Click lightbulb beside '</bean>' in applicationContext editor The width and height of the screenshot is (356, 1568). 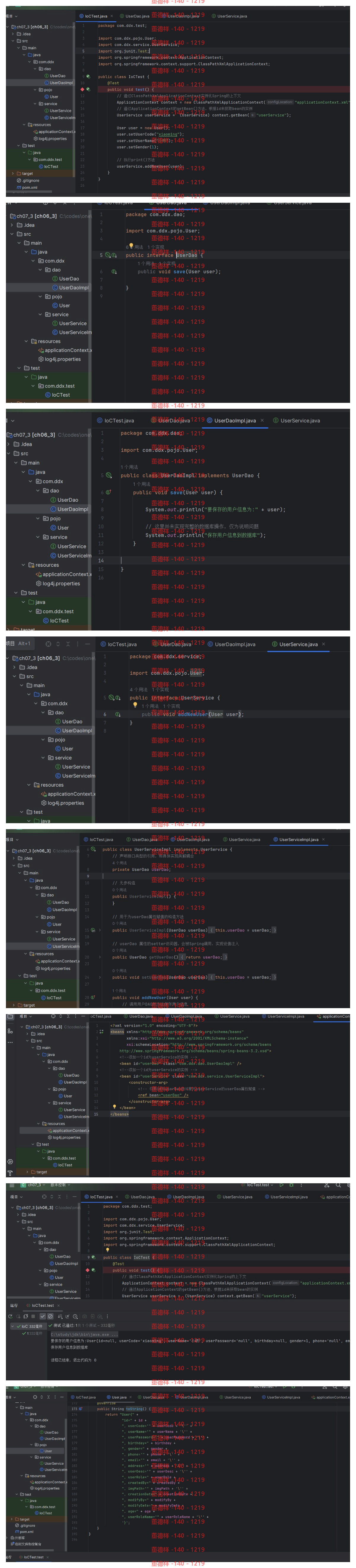115,1107
